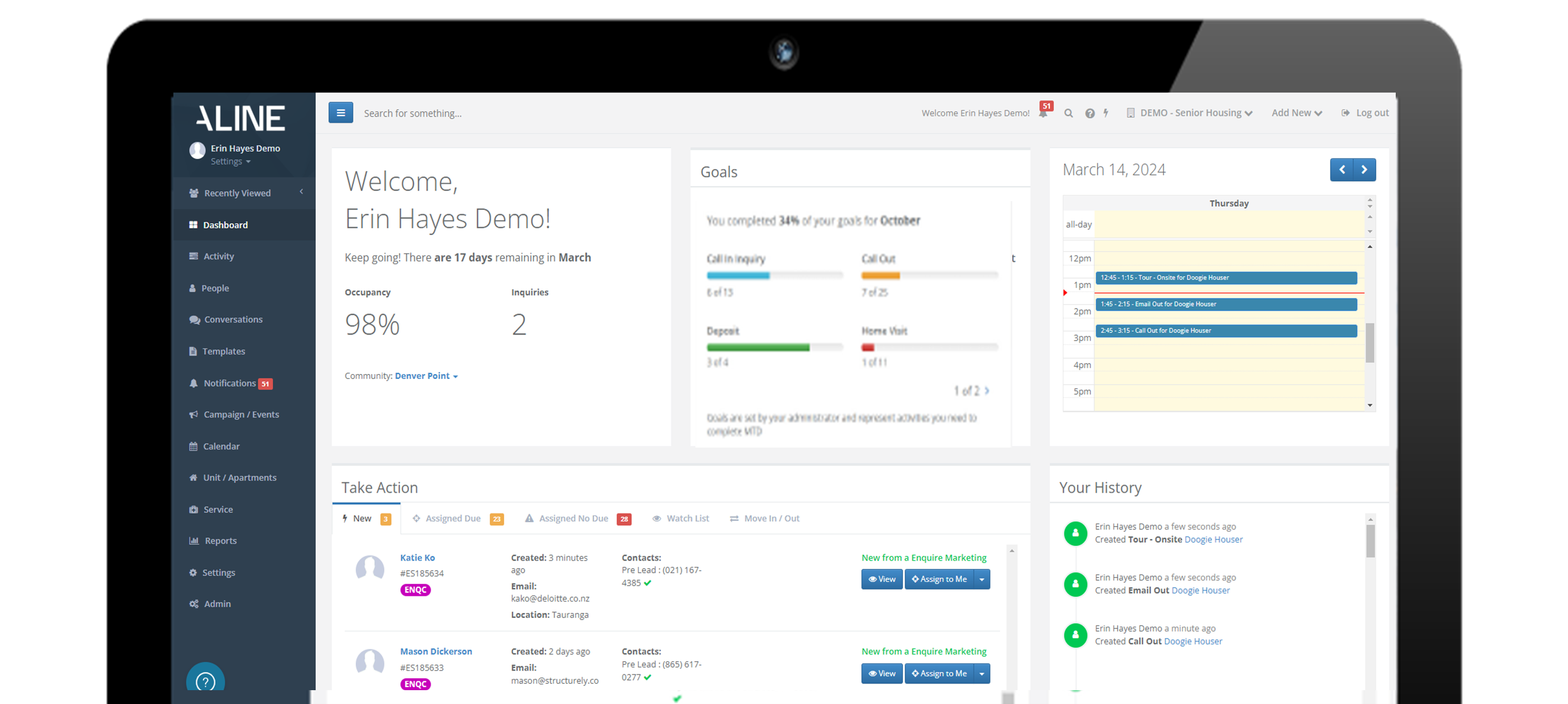1568x704 pixels.
Task: Click View button for Katie Ko
Action: (x=881, y=579)
